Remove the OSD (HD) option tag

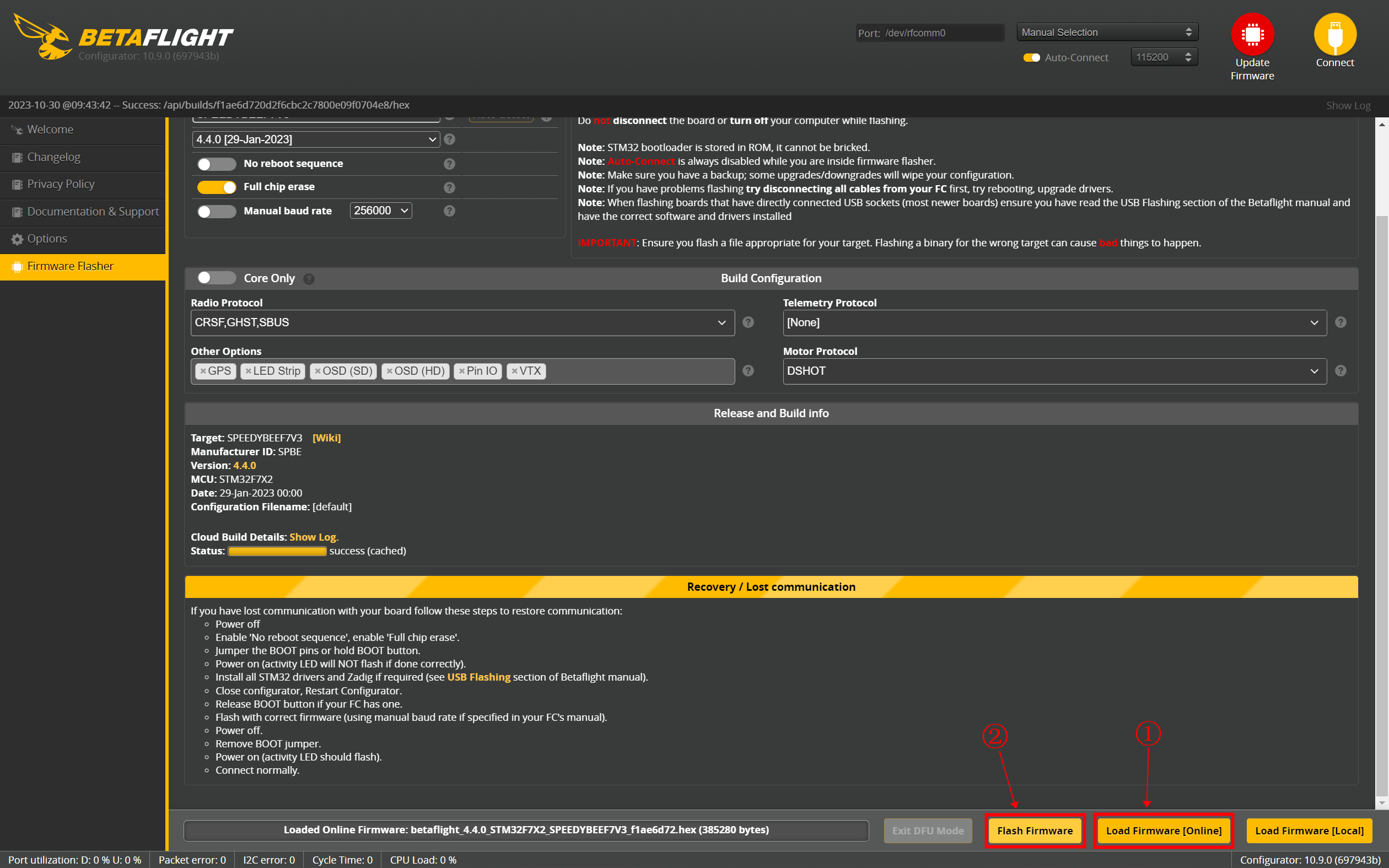click(x=389, y=371)
